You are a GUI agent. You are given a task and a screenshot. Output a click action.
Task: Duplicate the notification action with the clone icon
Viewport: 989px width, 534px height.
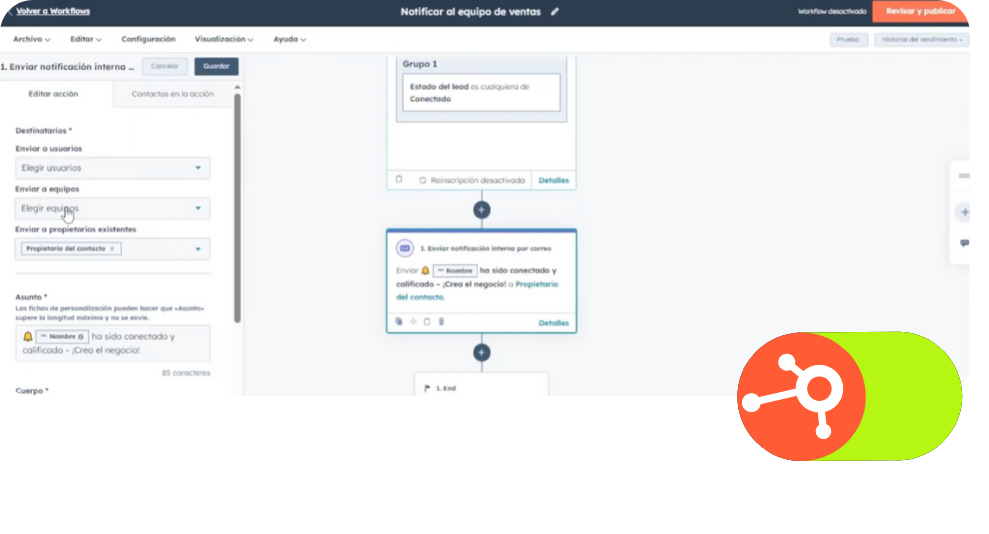point(399,322)
